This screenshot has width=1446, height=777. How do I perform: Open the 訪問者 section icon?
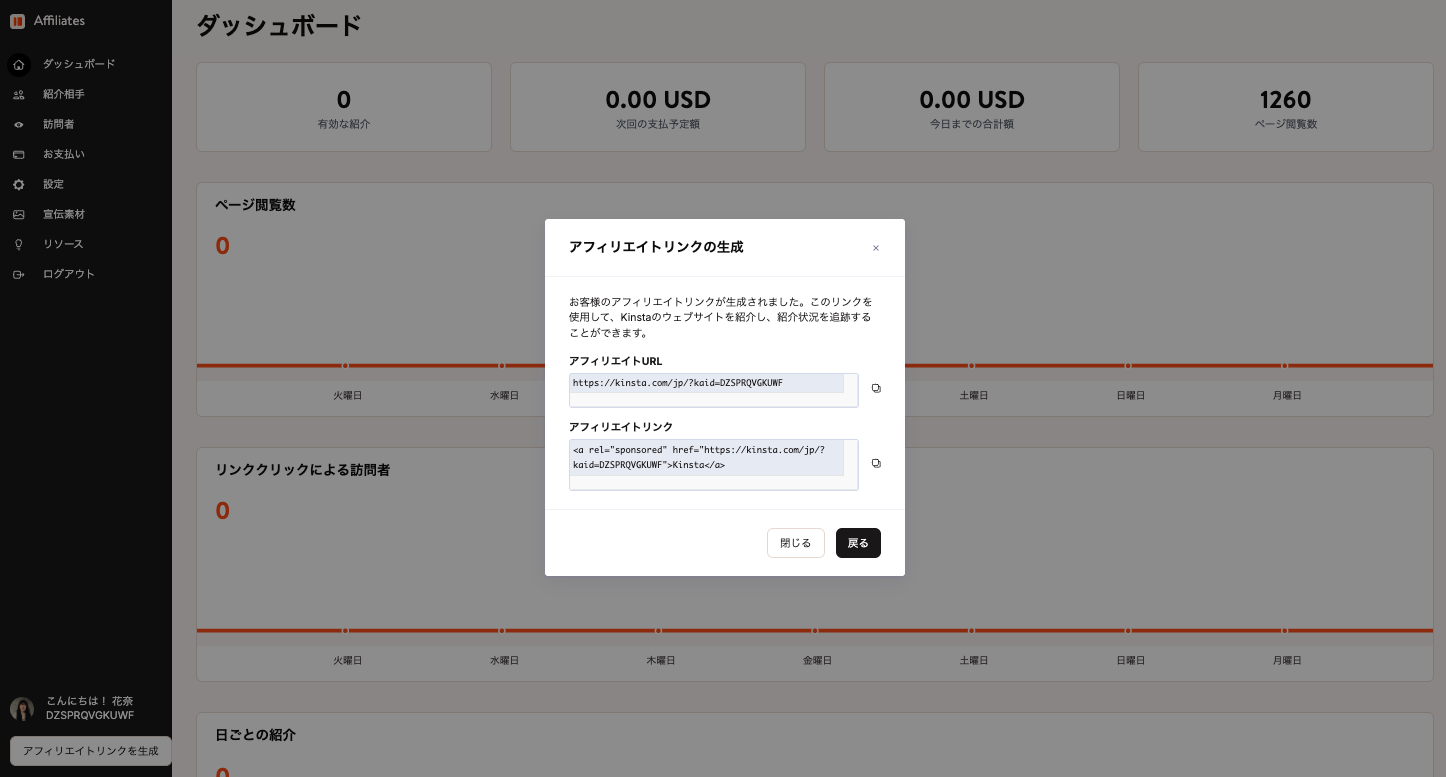[x=18, y=124]
